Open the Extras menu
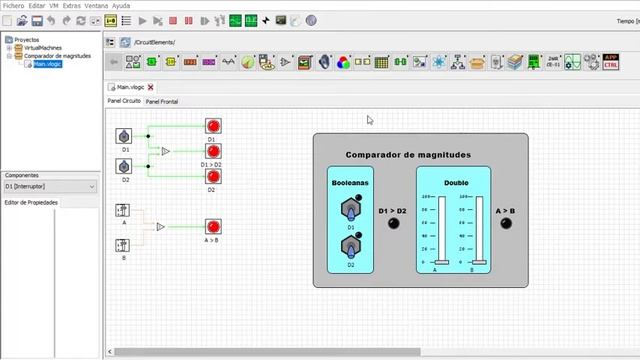640x360 pixels. pos(71,6)
